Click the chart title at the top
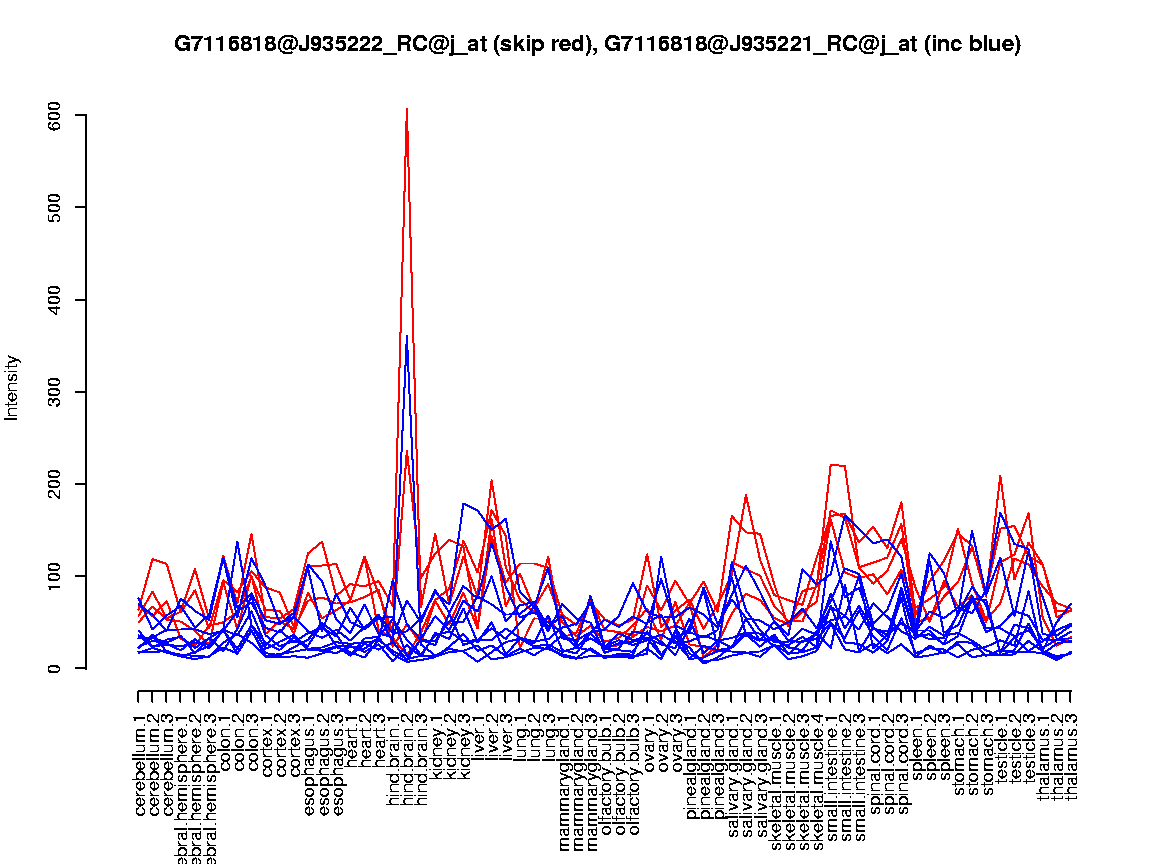 (x=597, y=44)
